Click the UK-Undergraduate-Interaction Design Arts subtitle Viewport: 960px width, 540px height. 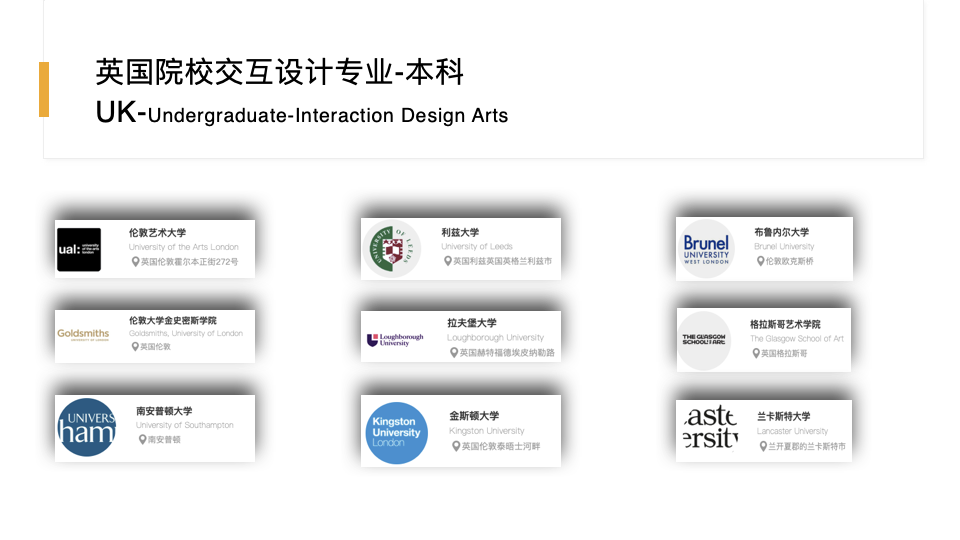coord(302,114)
